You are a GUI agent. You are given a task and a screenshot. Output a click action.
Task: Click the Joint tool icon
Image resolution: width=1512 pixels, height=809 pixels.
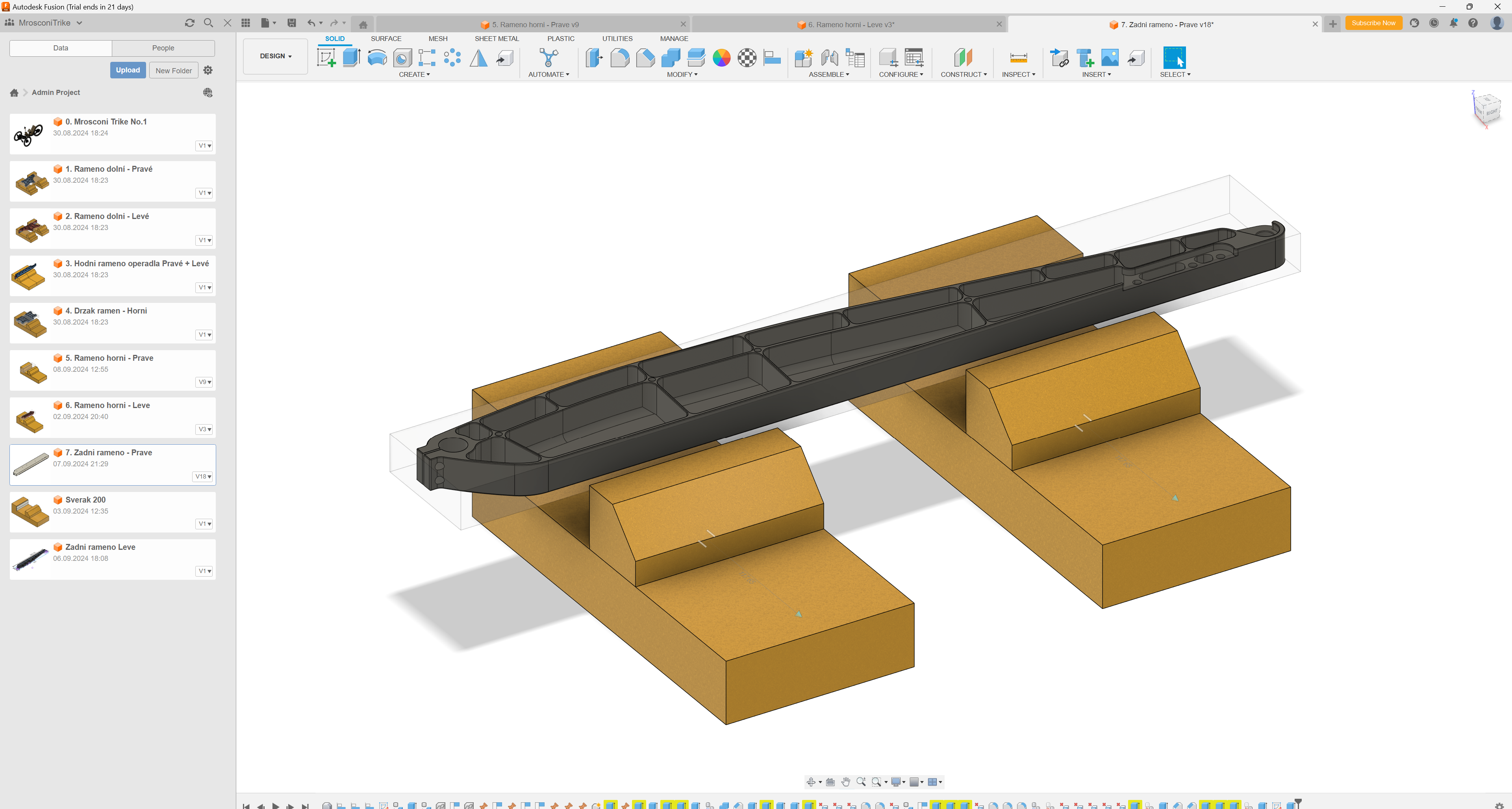point(829,58)
